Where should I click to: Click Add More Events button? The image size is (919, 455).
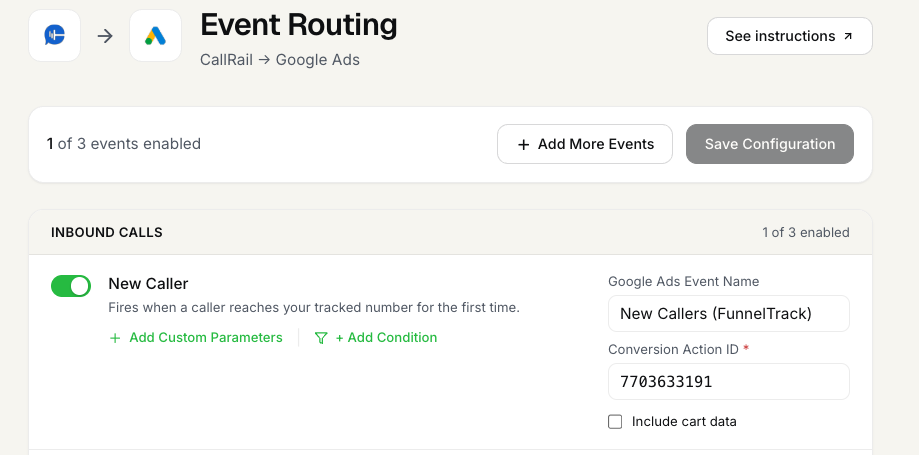[x=585, y=144]
